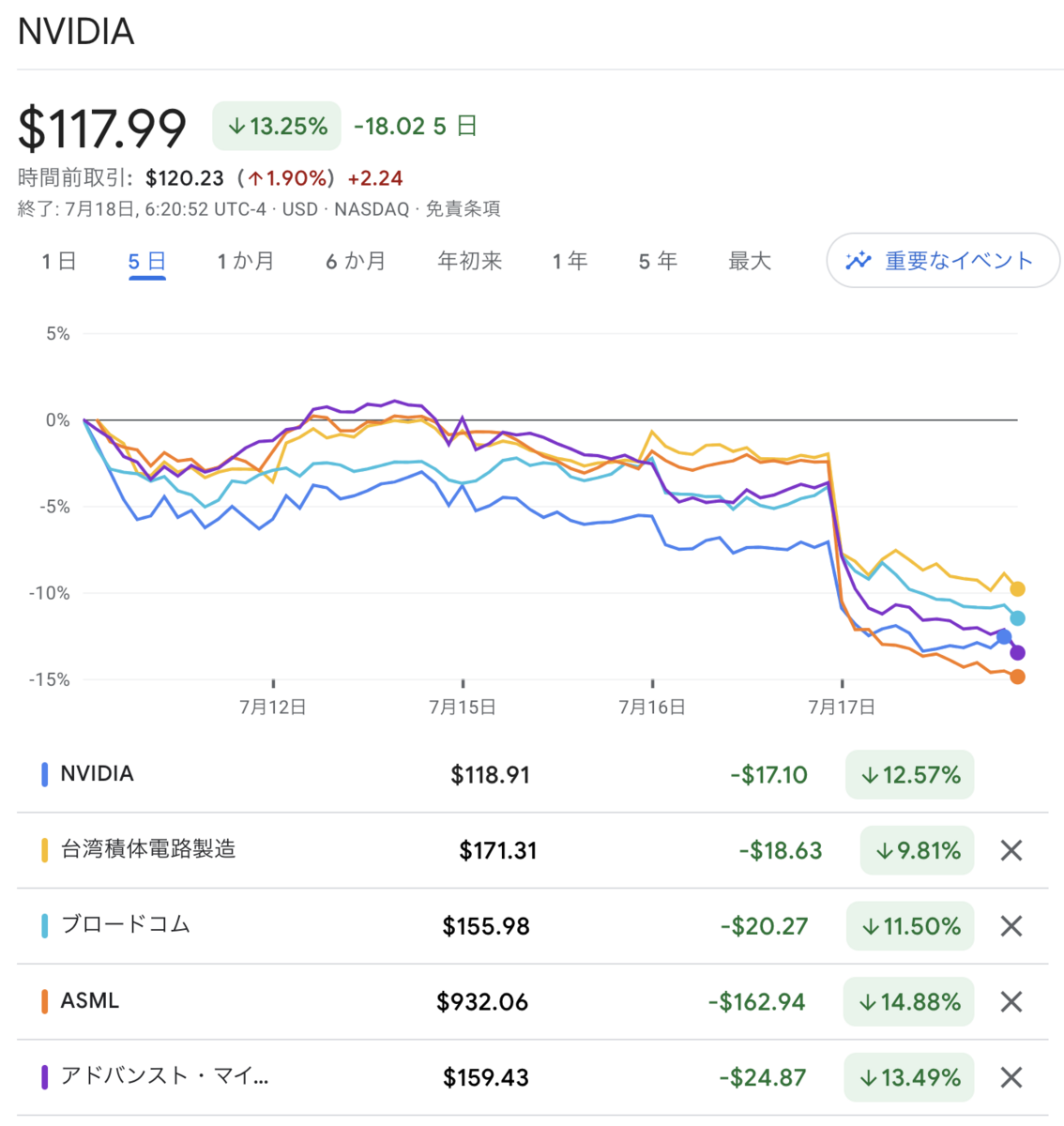The image size is (1064, 1126).
Task: Click the -$162.94 ASML change value
Action: pos(757,1002)
